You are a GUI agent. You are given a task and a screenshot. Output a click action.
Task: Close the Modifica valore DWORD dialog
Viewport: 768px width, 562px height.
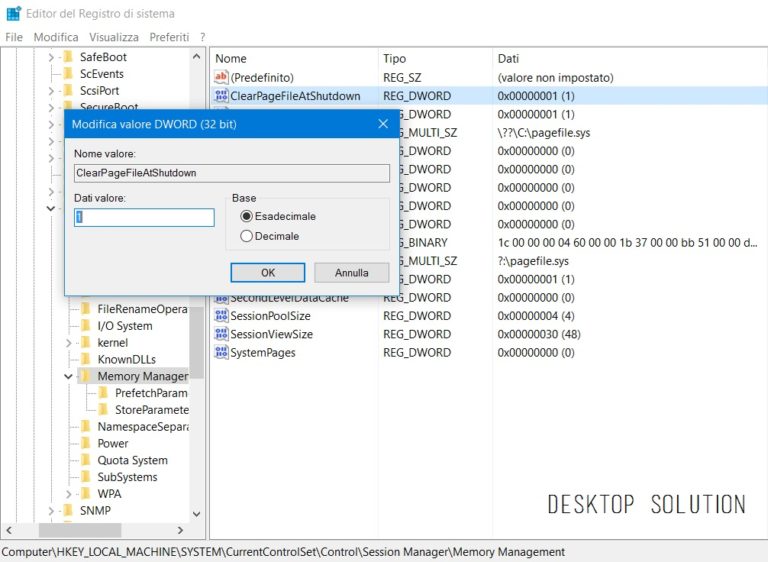coord(382,124)
